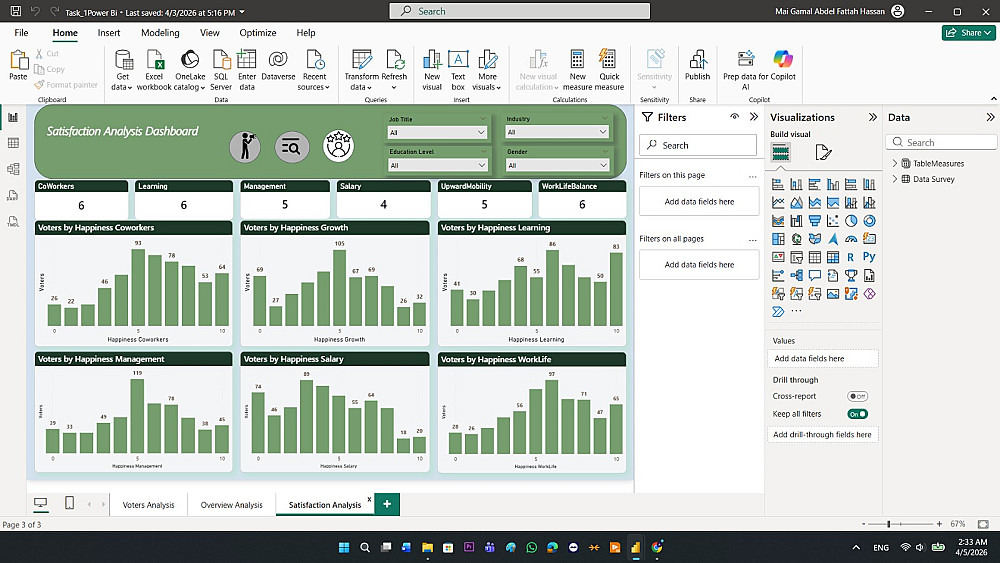This screenshot has width=1000, height=563.
Task: Choose the scatter chart visualization
Action: pos(833,221)
